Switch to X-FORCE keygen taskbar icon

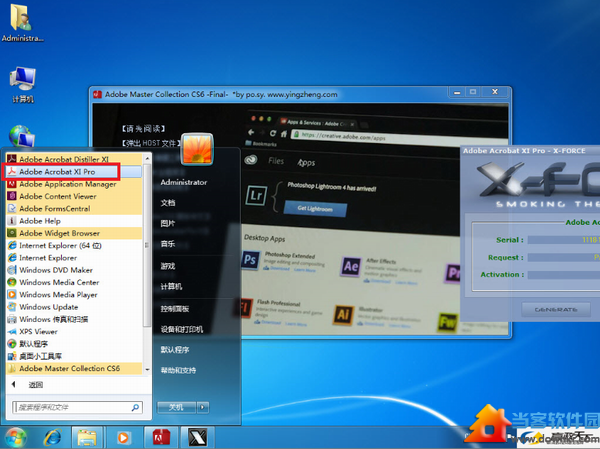pyautogui.click(x=197, y=437)
